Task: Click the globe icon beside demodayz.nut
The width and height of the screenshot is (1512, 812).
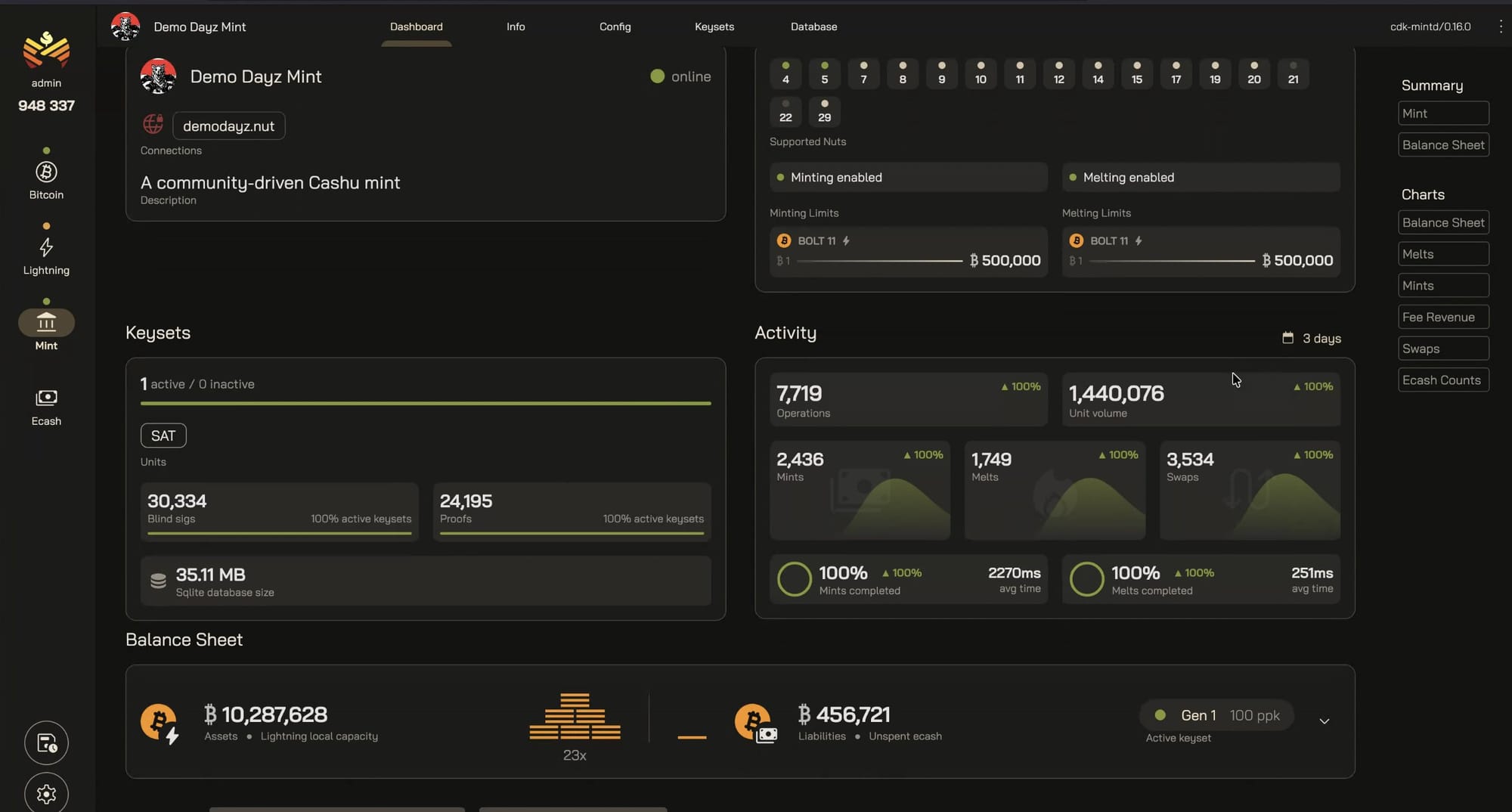Action: coord(153,124)
